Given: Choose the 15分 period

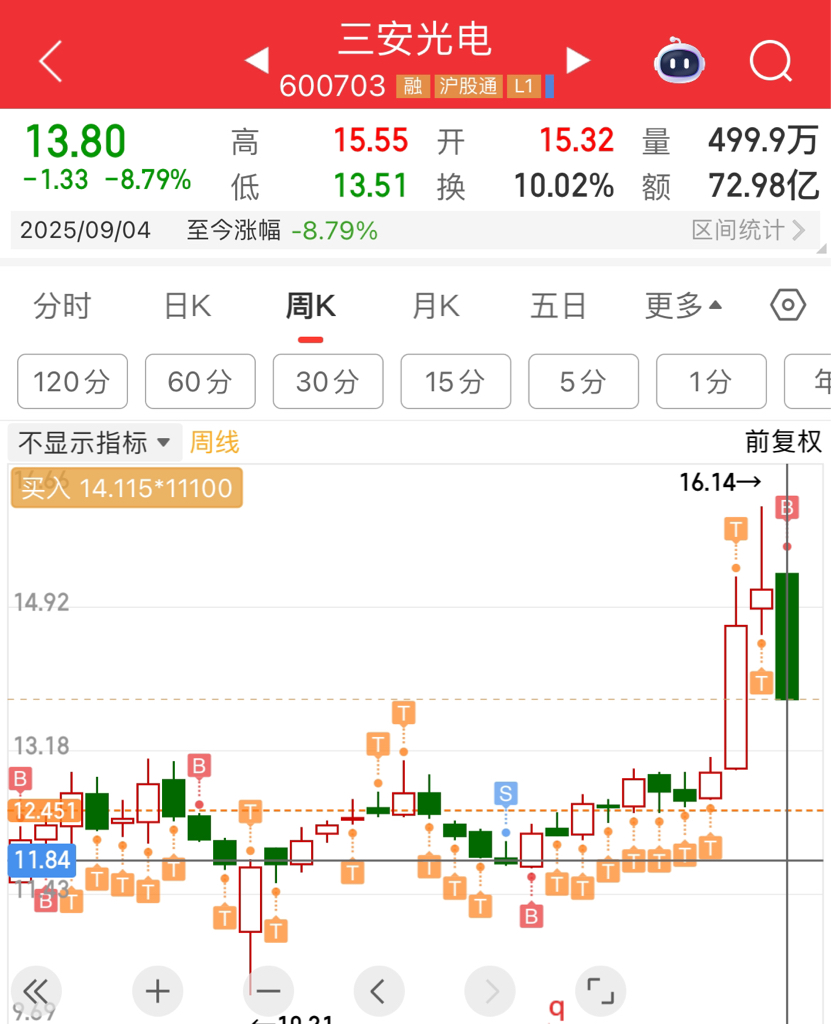Looking at the screenshot, I should coord(455,381).
